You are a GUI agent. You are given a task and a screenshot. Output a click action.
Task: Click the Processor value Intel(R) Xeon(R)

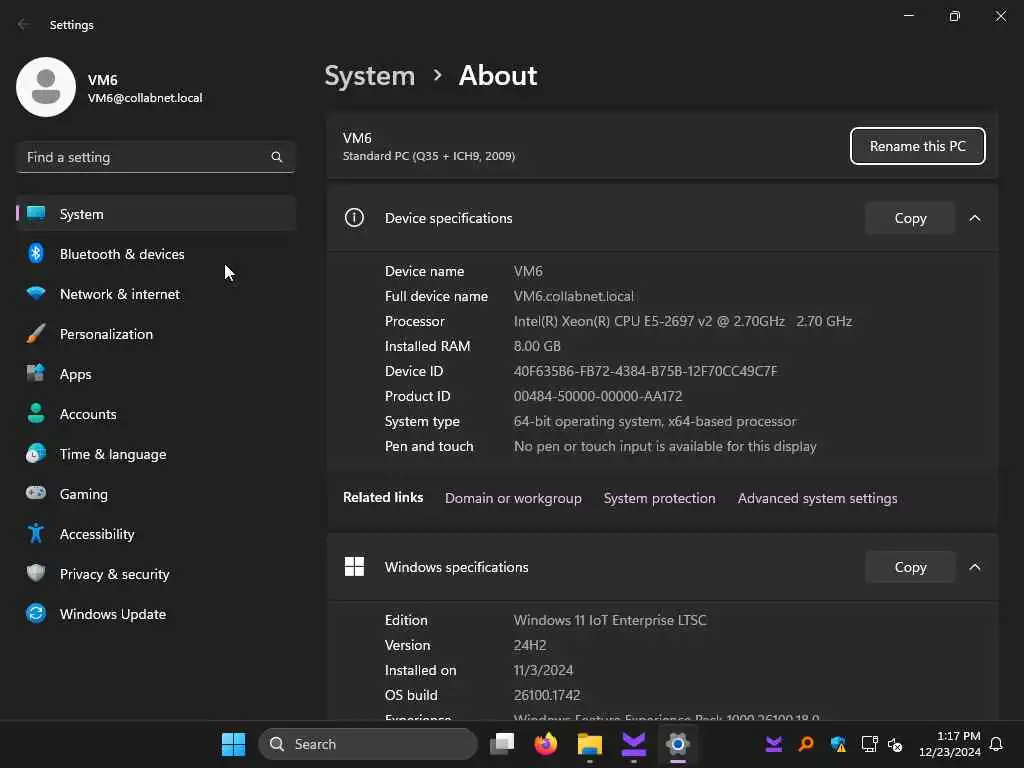pos(682,321)
